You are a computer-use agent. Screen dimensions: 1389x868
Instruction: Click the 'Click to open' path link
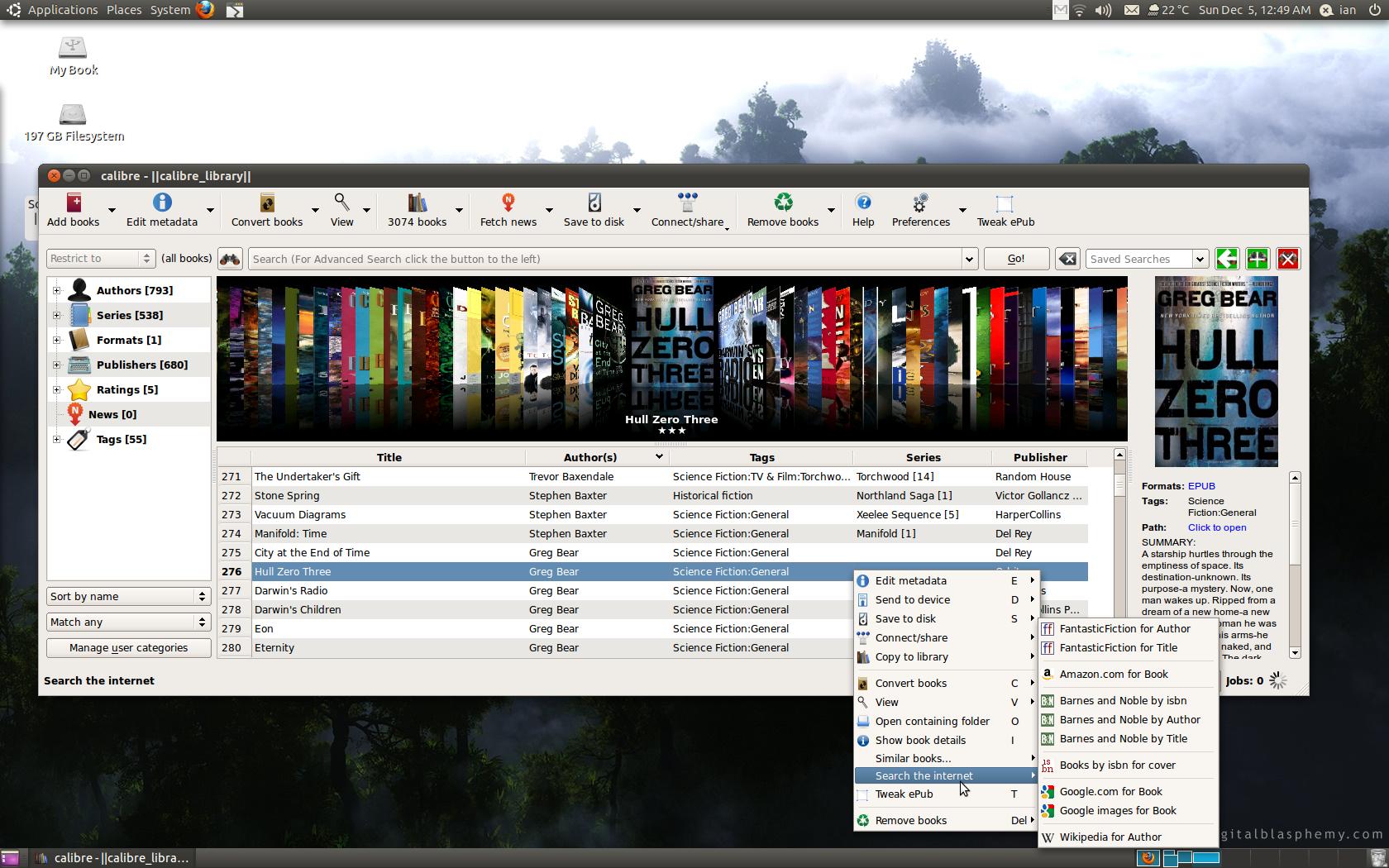click(1217, 527)
